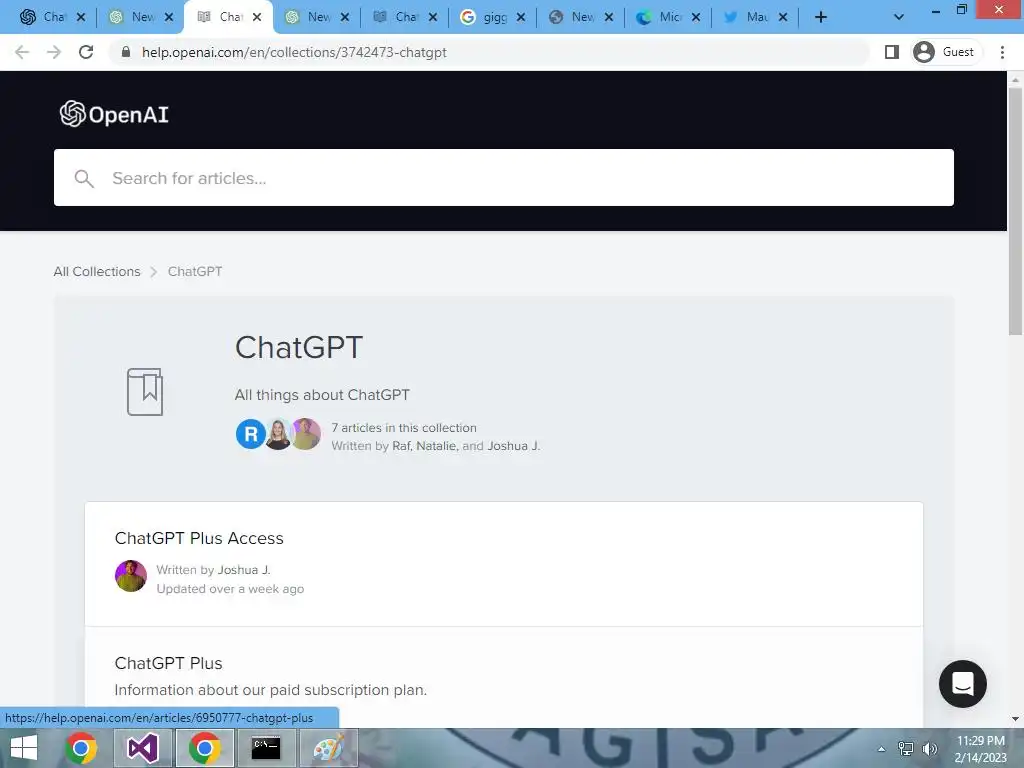Click the magnifier icon in search bar
The width and height of the screenshot is (1024, 768).
(84, 178)
